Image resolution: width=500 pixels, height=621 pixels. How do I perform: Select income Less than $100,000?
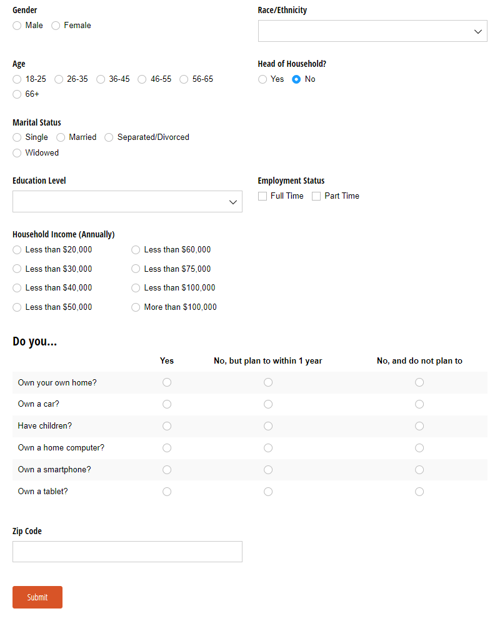(135, 288)
